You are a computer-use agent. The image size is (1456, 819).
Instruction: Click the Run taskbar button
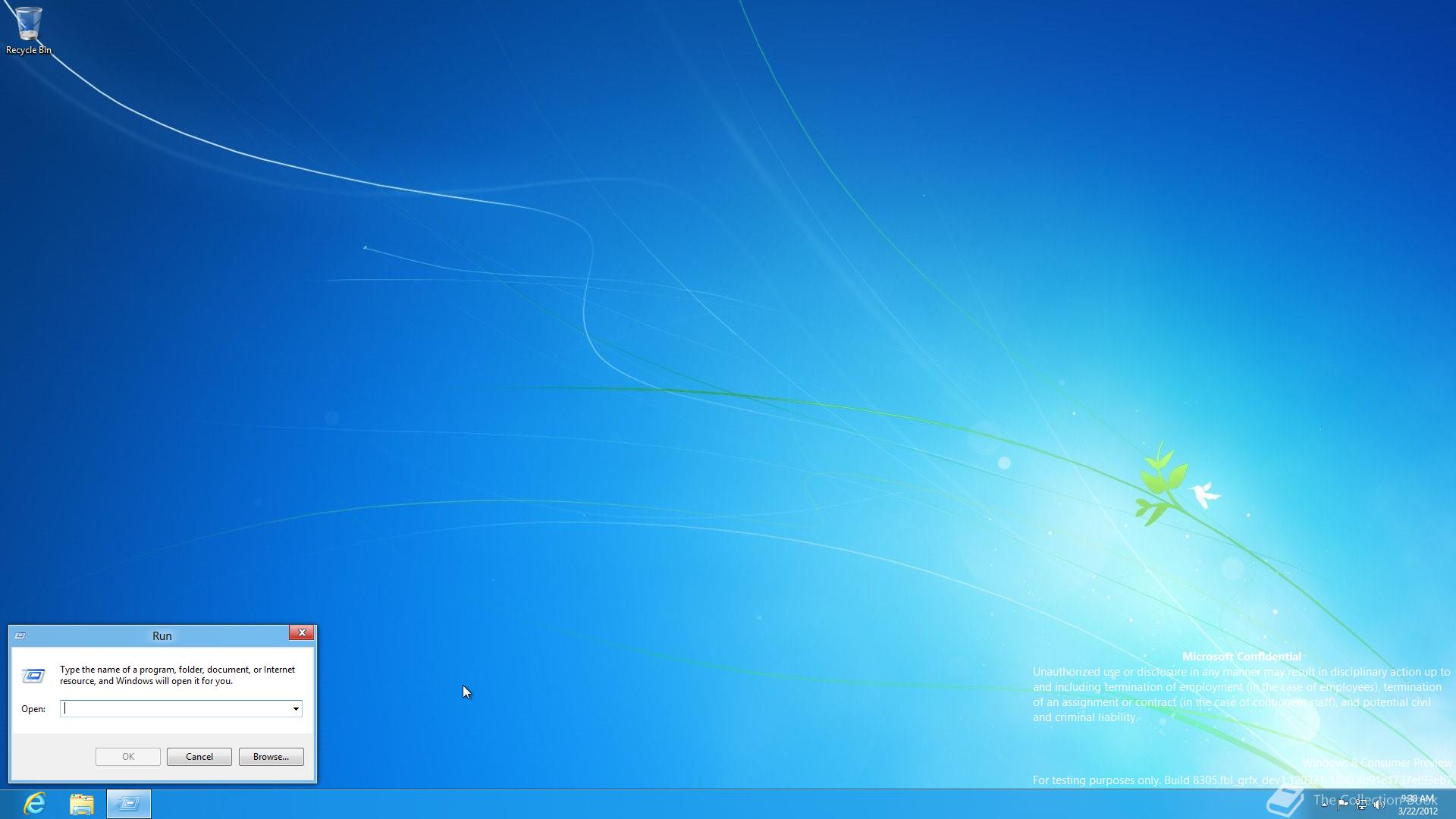pyautogui.click(x=129, y=803)
